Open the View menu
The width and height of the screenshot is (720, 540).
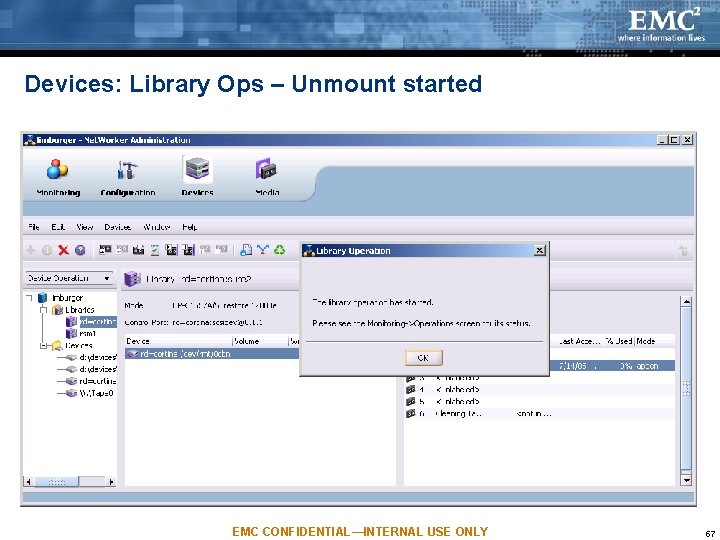(x=85, y=227)
